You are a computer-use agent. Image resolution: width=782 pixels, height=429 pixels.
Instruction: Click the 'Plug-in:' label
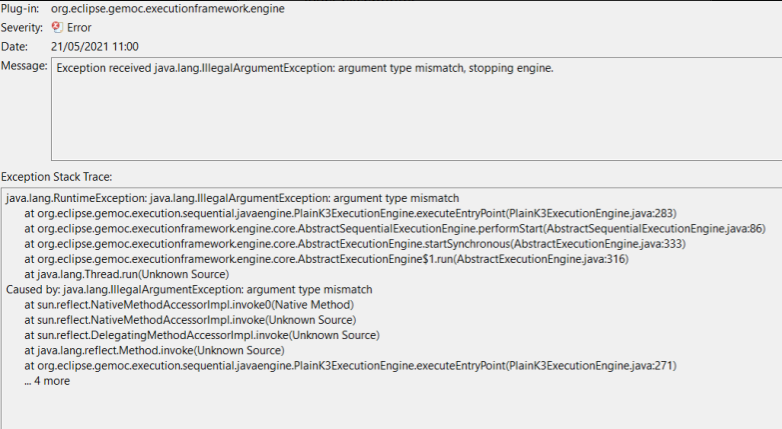click(x=22, y=9)
